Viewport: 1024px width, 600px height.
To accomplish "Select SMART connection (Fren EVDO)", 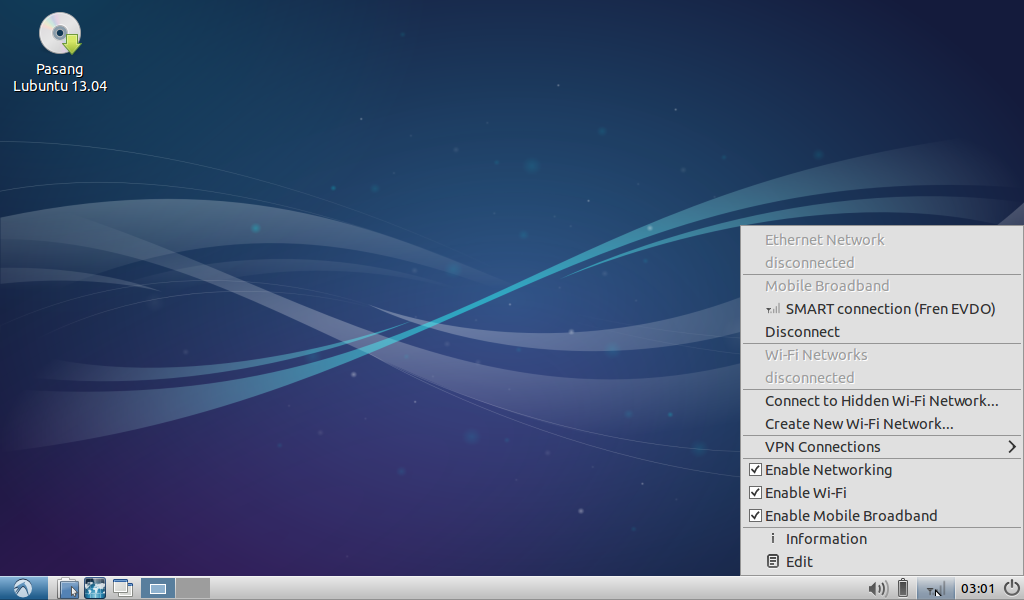I will coord(882,309).
